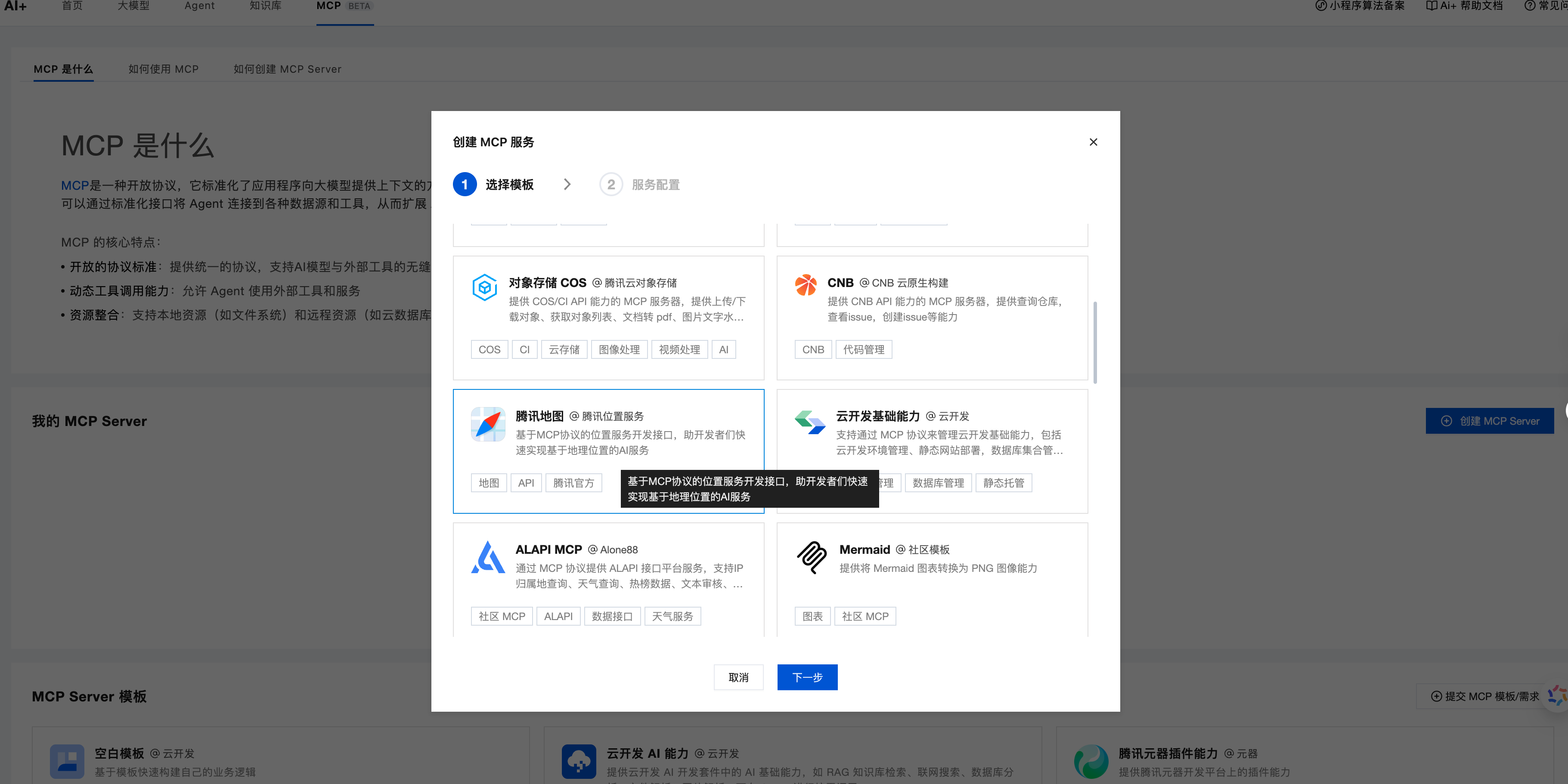This screenshot has width=1568, height=784.
Task: Close the 创建 MCP 服务 dialog
Action: coord(1093,142)
